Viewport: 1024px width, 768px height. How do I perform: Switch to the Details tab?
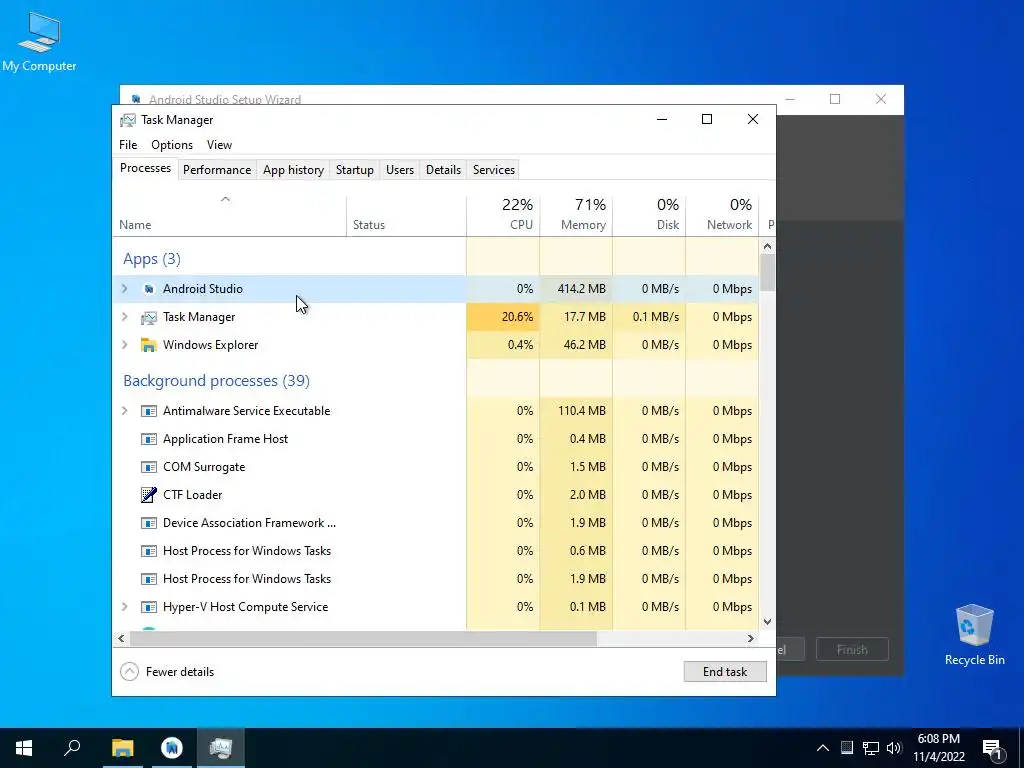443,170
